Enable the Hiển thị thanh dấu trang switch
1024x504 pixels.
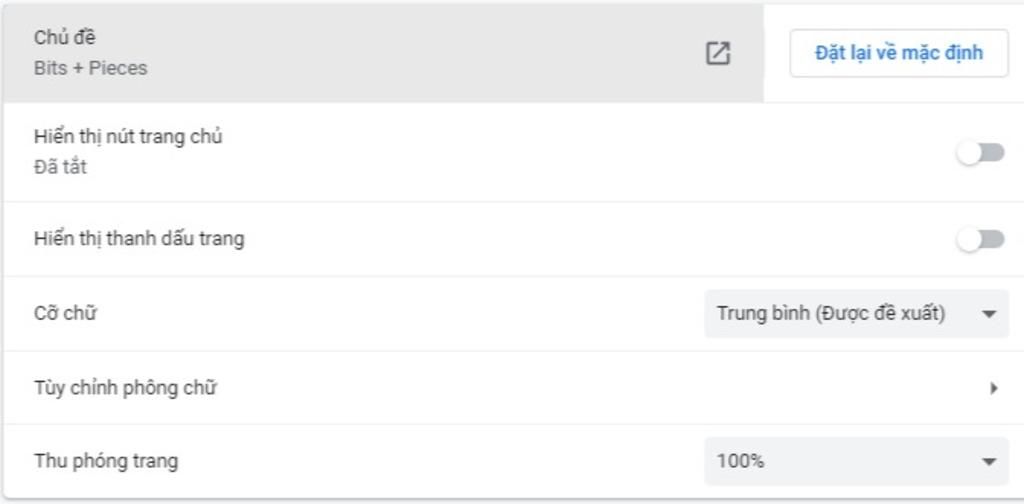(980, 240)
